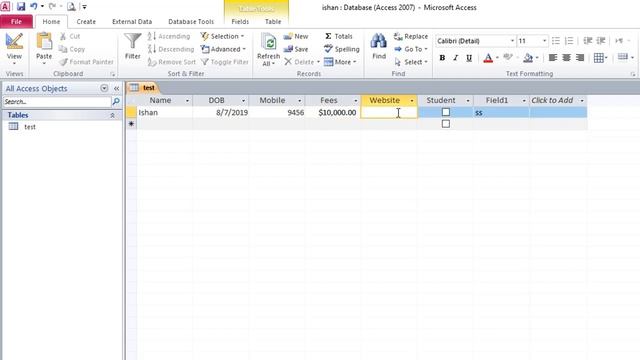Open the File tab
Viewport: 640px width, 360px height.
(x=16, y=22)
